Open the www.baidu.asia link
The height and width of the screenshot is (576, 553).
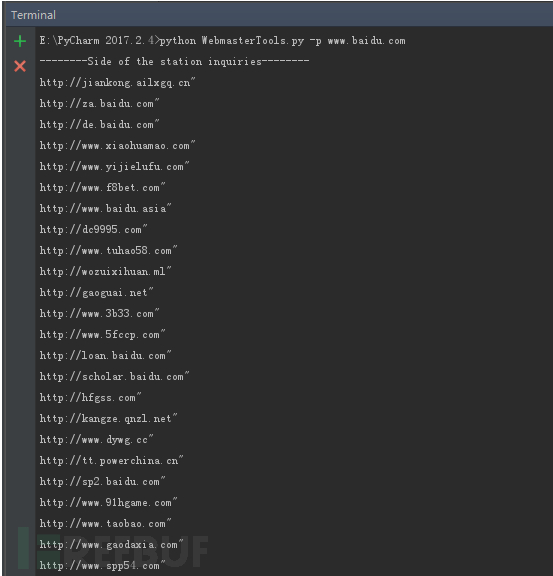(x=105, y=209)
